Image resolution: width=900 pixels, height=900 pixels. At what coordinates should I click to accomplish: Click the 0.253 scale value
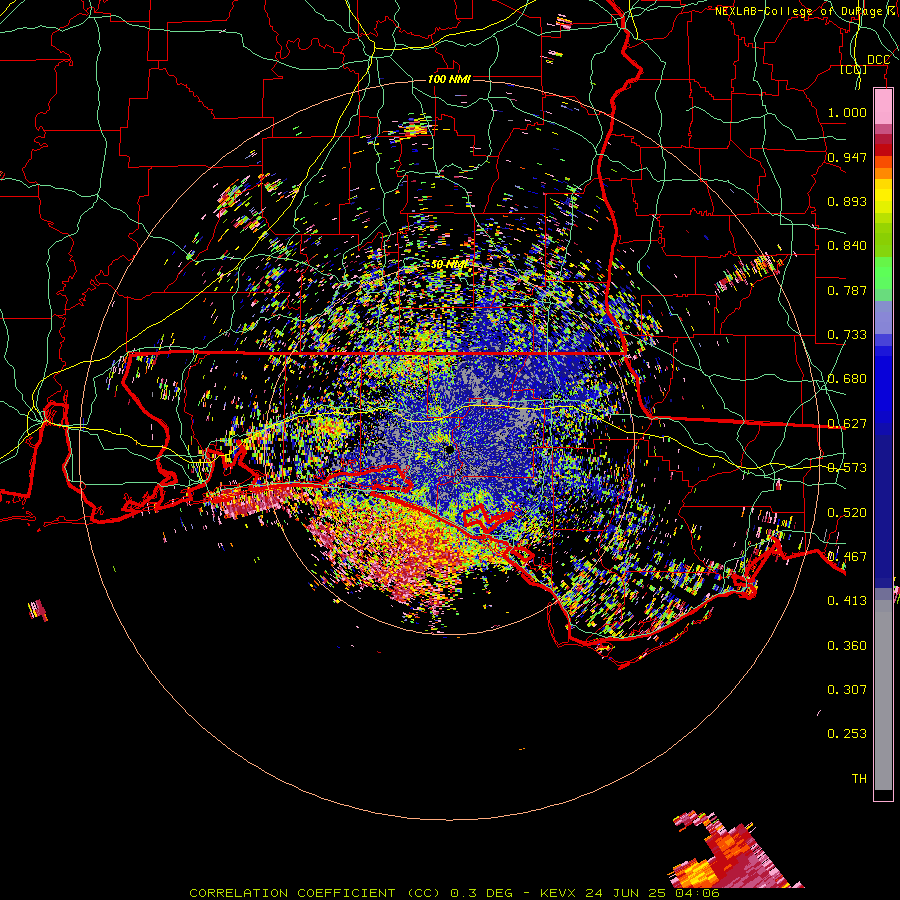click(x=847, y=734)
